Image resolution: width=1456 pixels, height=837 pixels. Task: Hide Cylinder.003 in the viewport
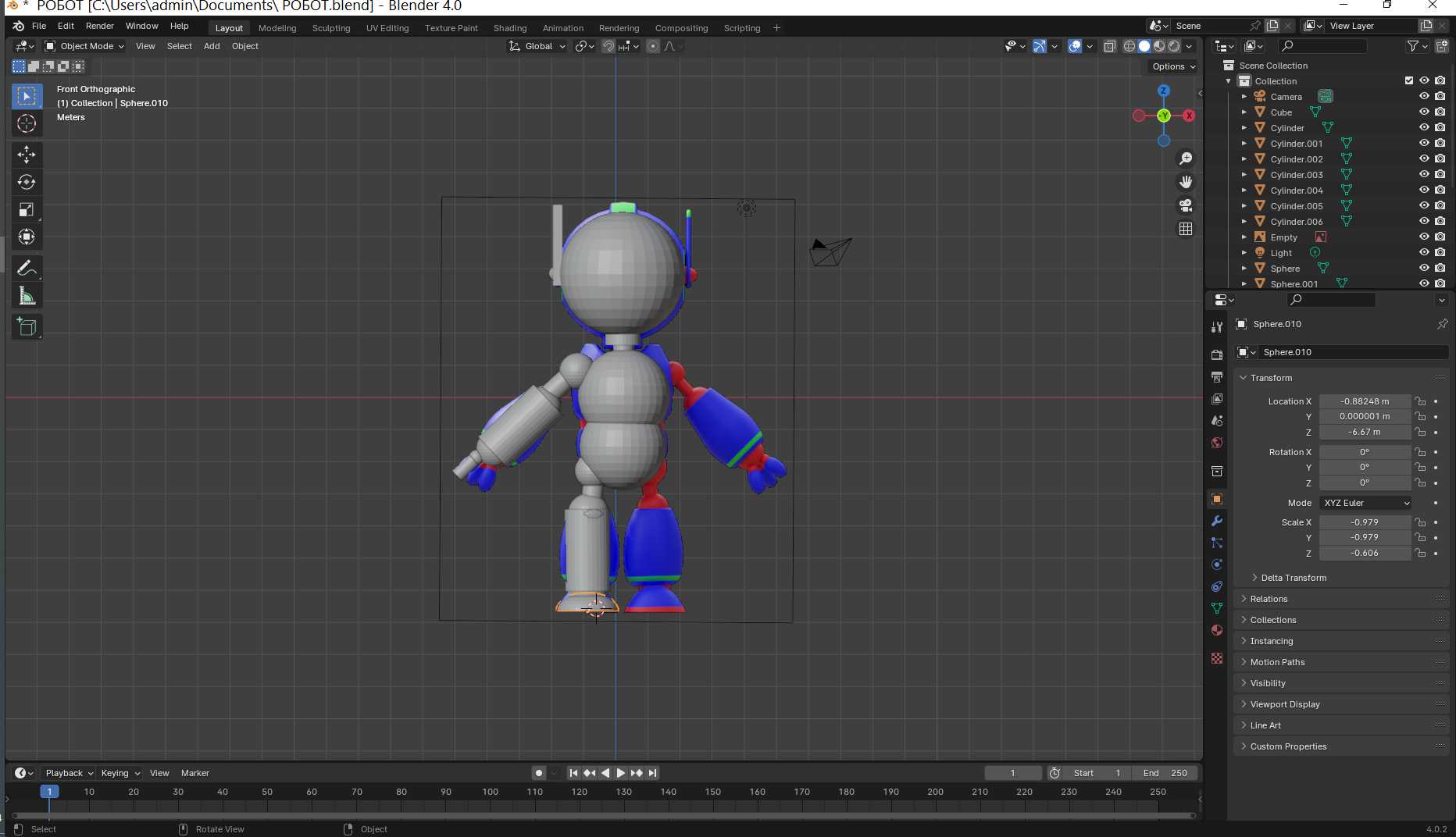coord(1424,174)
